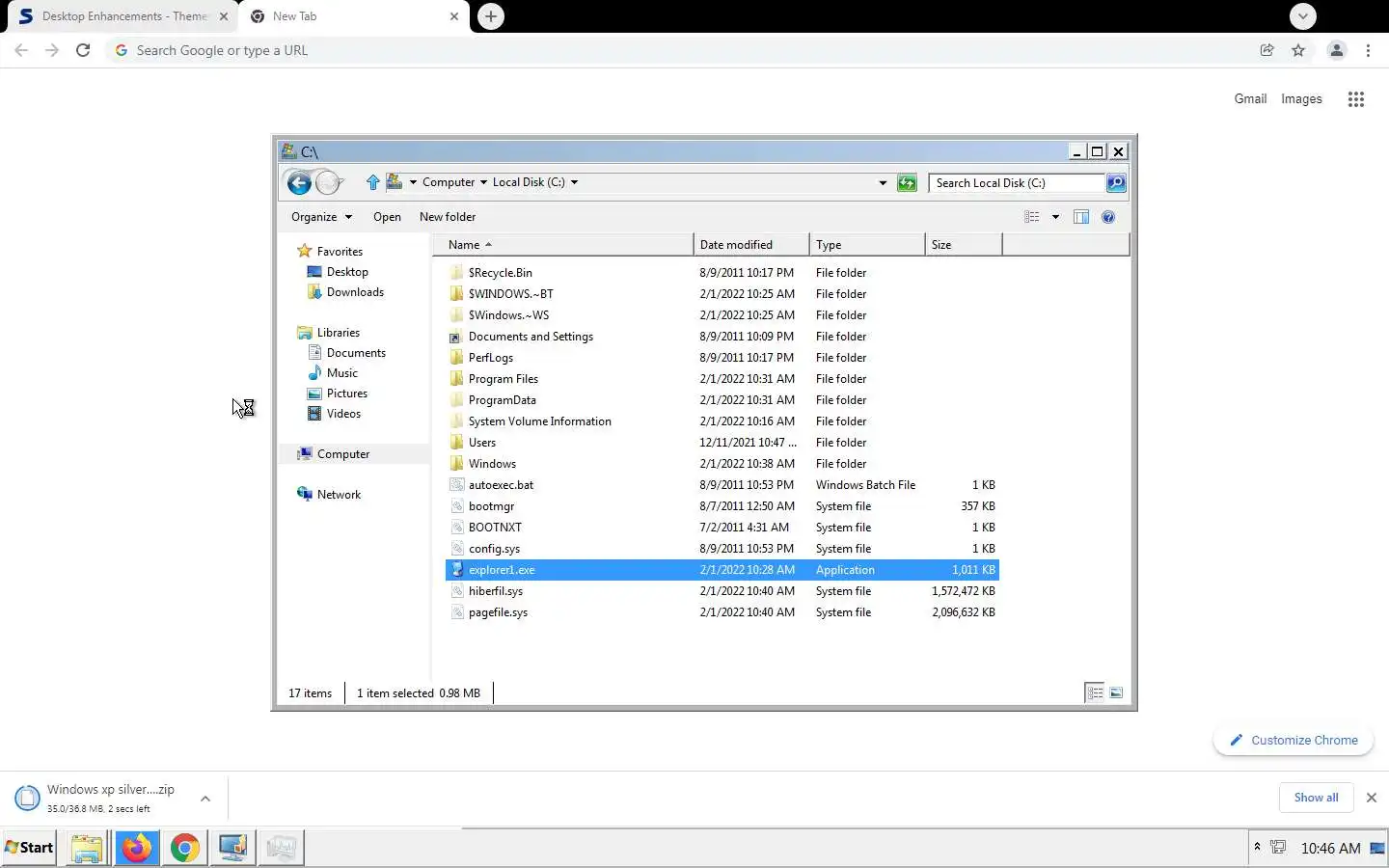Click the Music library icon
Image resolution: width=1389 pixels, height=868 pixels.
coord(314,373)
